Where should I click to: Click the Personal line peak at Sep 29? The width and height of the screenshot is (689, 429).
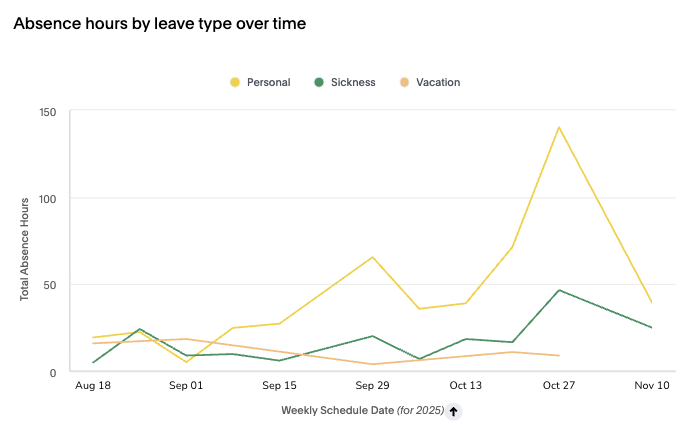tap(372, 257)
